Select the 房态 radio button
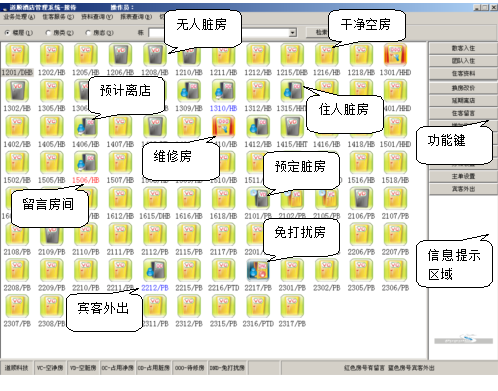Image resolution: width=498 pixels, height=391 pixels. (88, 33)
